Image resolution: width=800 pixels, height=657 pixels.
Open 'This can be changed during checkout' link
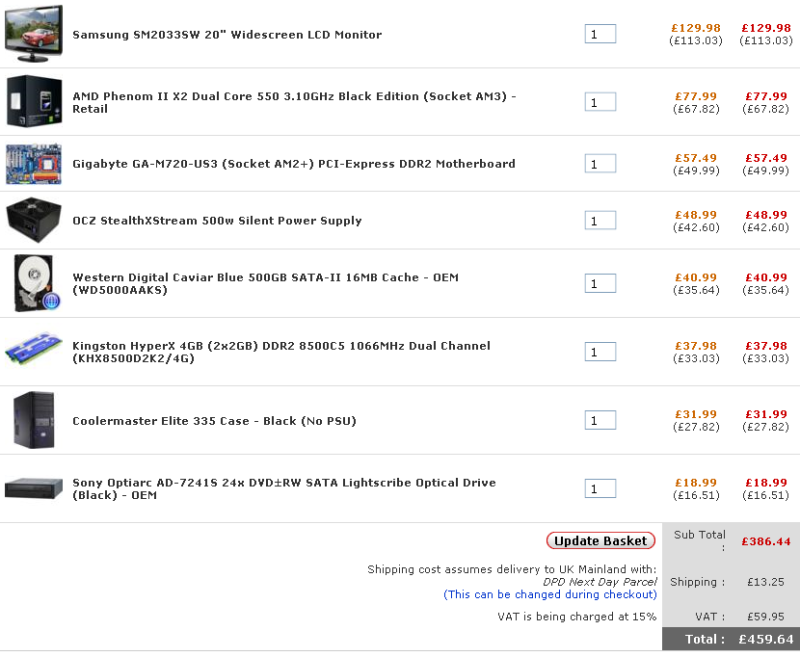tap(550, 594)
